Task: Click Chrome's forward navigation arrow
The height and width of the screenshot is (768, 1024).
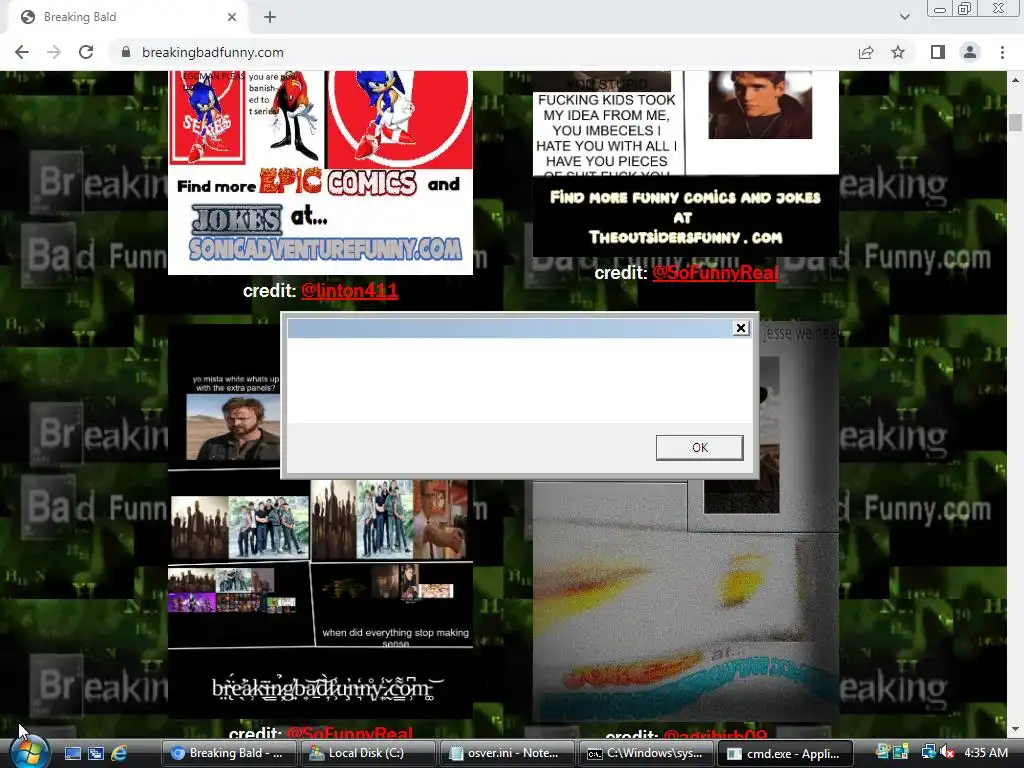Action: [54, 52]
